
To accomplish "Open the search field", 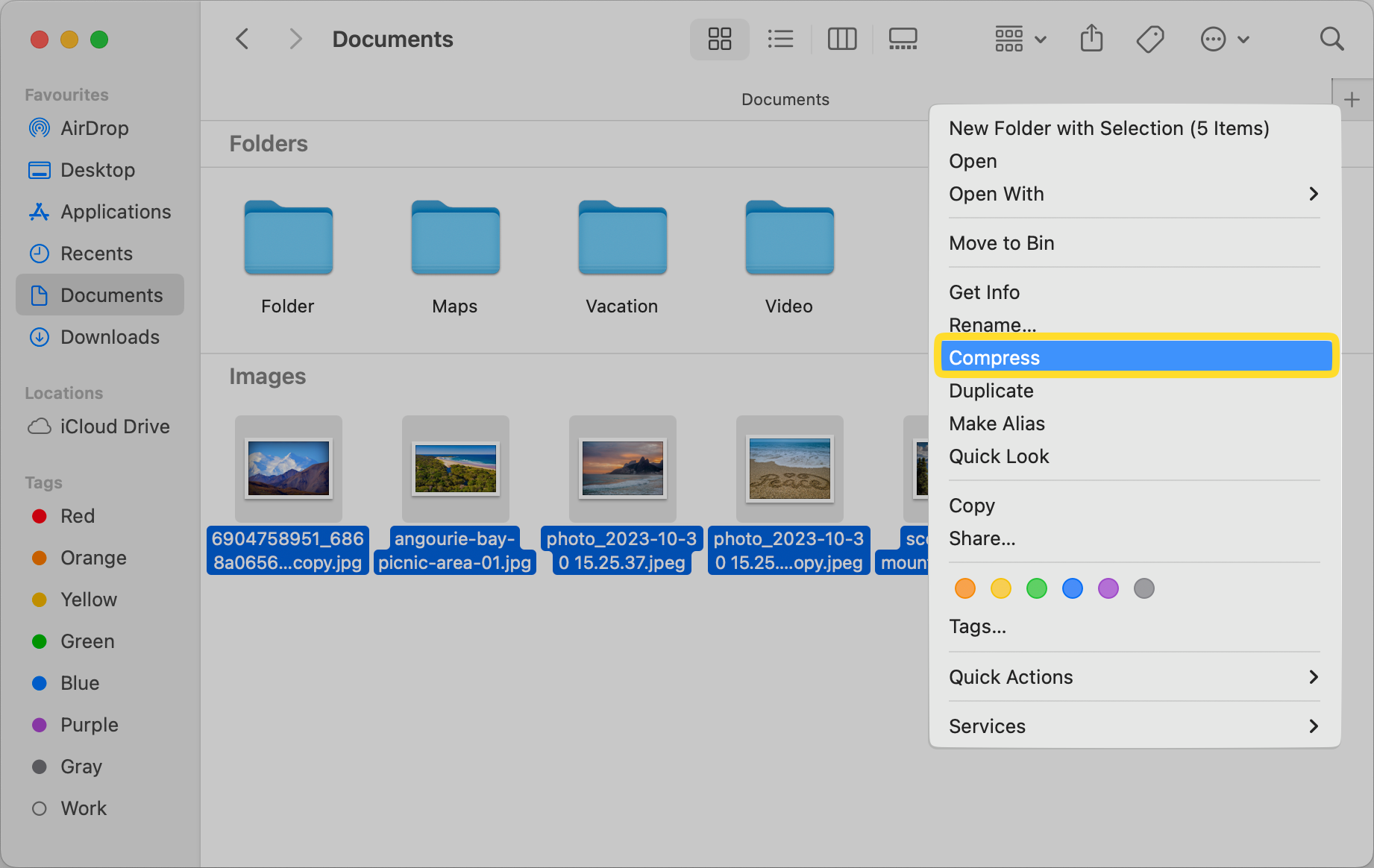I will (x=1332, y=39).
